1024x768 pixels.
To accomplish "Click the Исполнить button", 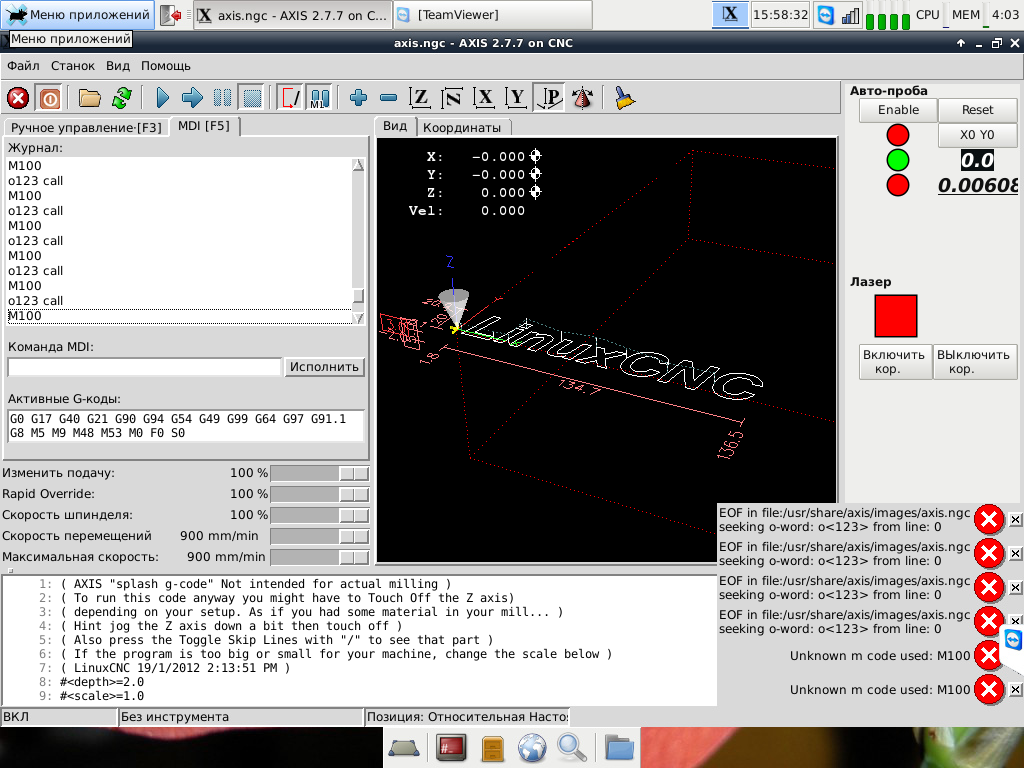I will [x=325, y=367].
